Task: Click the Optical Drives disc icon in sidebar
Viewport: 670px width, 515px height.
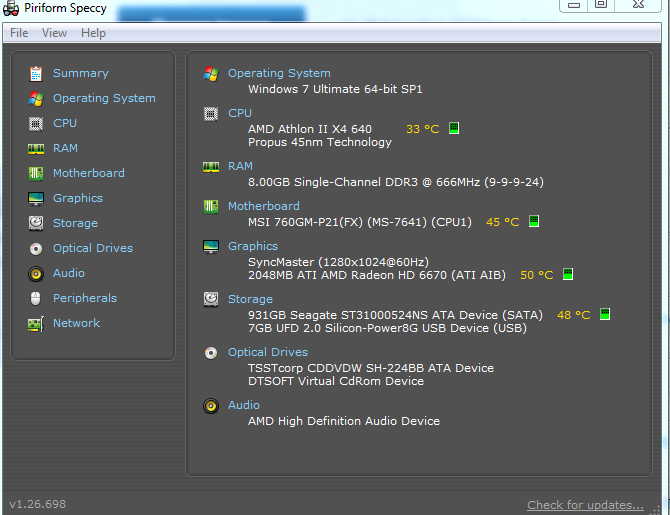Action: click(x=36, y=248)
